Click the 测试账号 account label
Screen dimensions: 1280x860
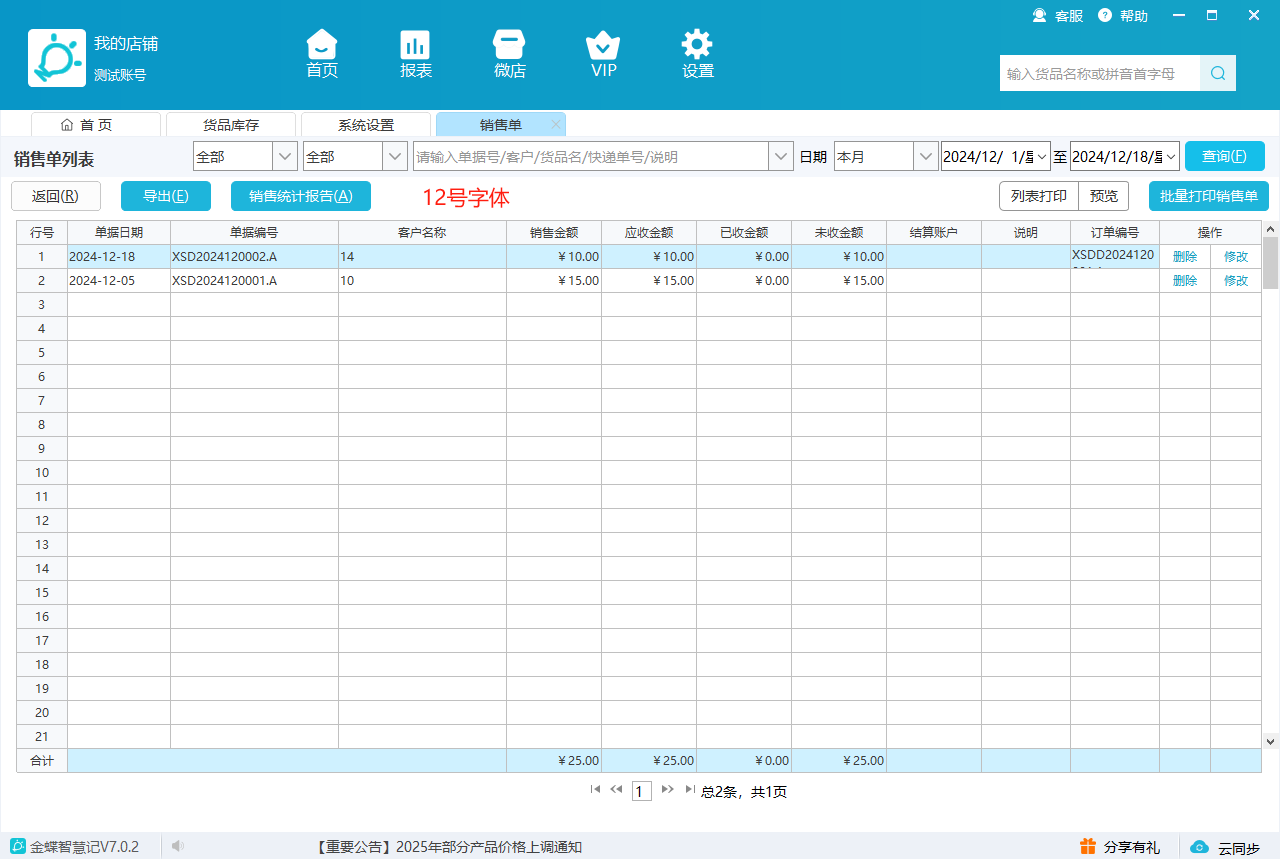tap(120, 75)
